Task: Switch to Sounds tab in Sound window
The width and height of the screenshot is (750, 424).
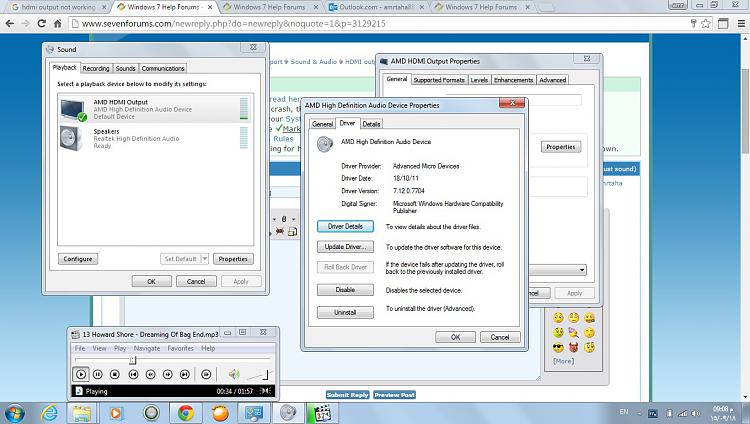Action: pos(125,68)
